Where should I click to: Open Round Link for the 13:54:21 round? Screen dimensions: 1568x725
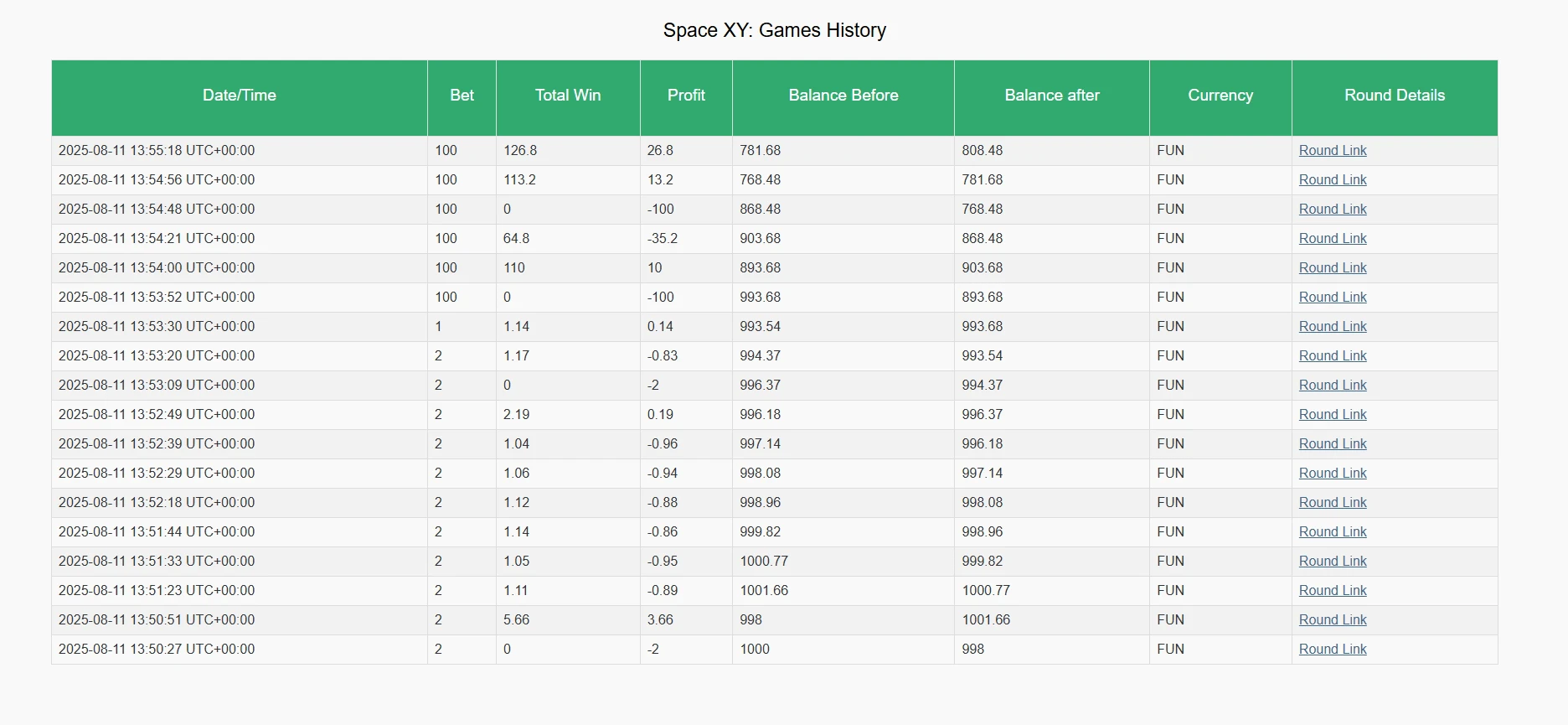1333,239
